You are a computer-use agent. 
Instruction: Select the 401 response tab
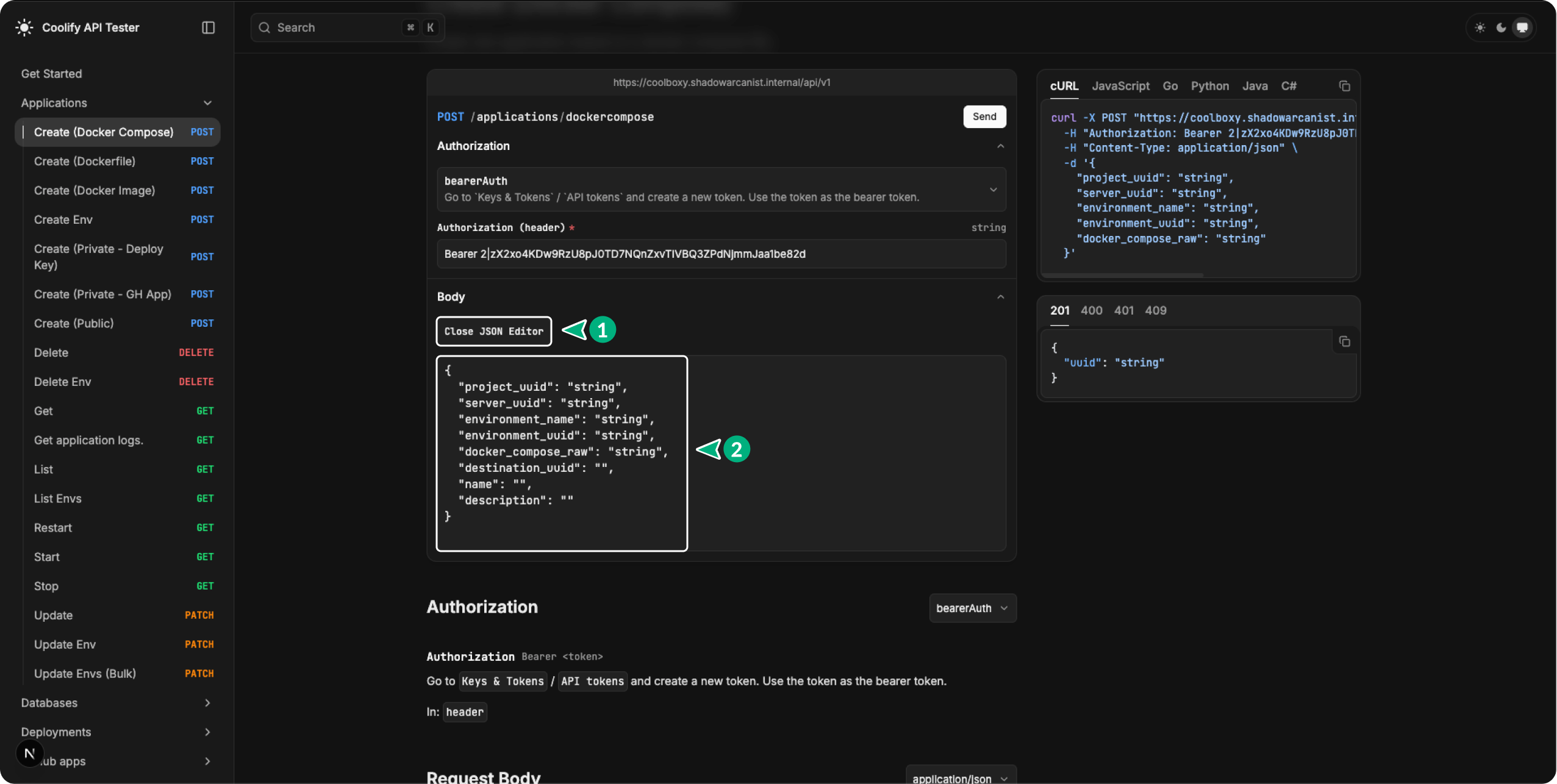coord(1123,310)
